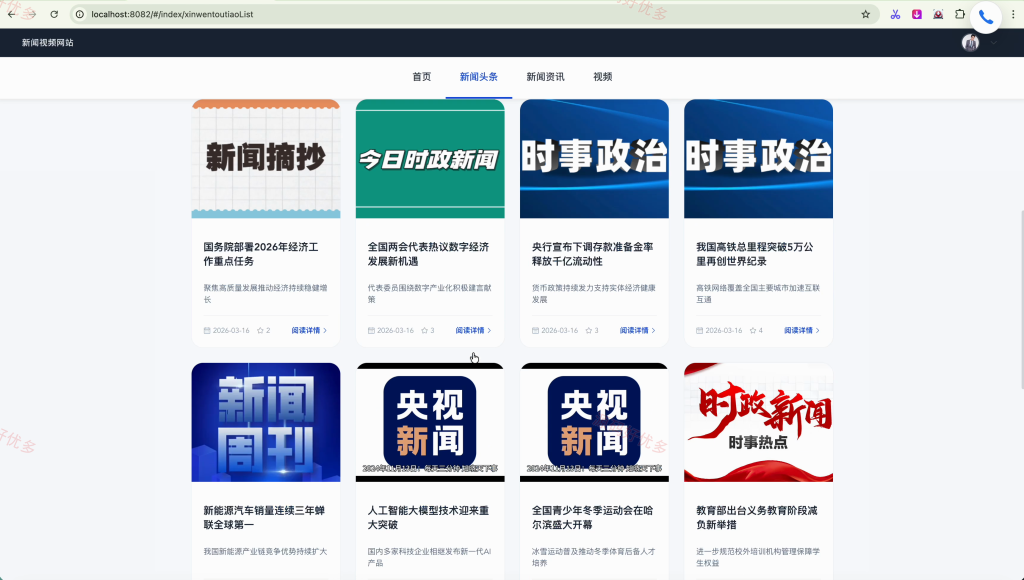Click 阅读详情 on 央行宣布下调 card

point(637,330)
